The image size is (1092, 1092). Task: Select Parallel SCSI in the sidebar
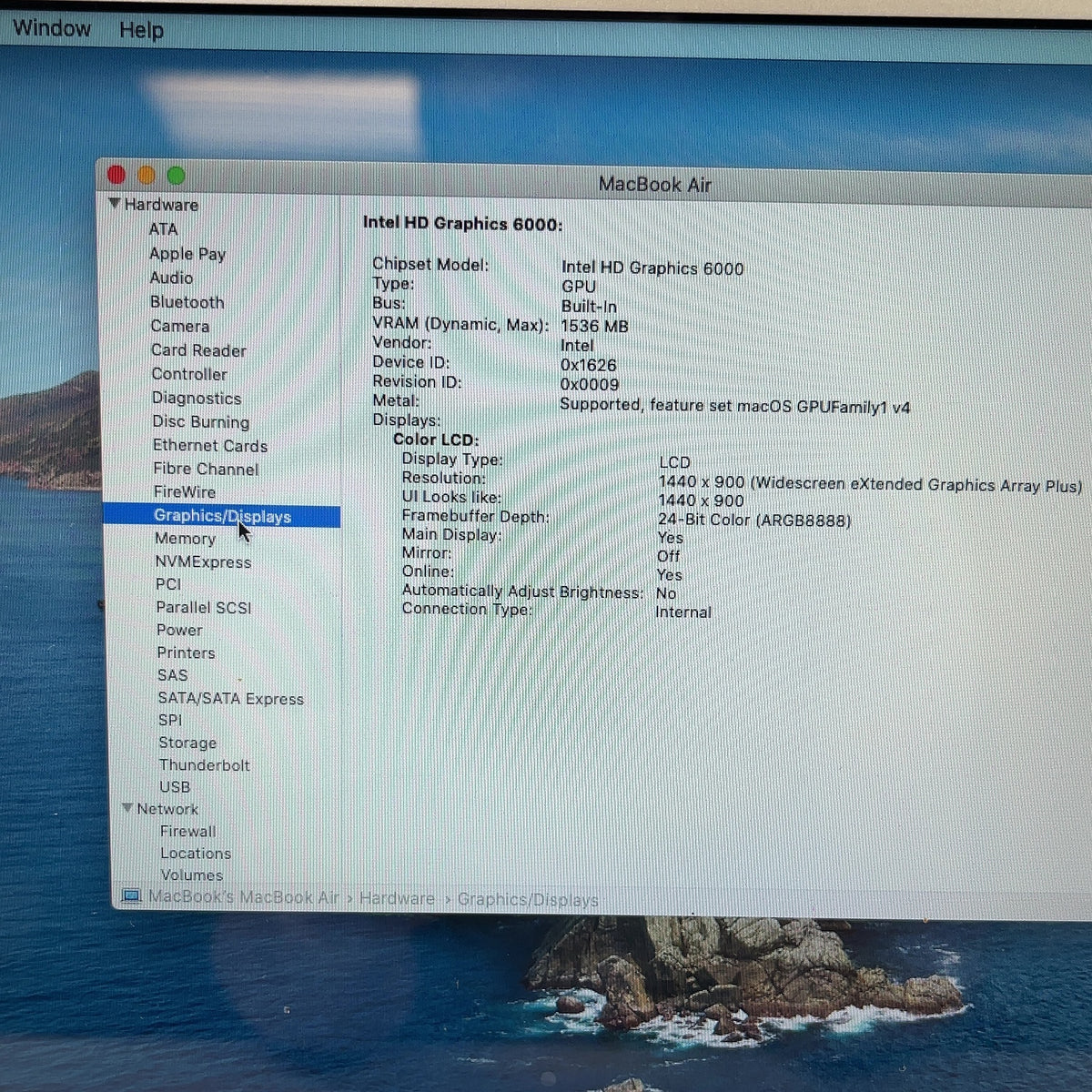click(x=204, y=608)
